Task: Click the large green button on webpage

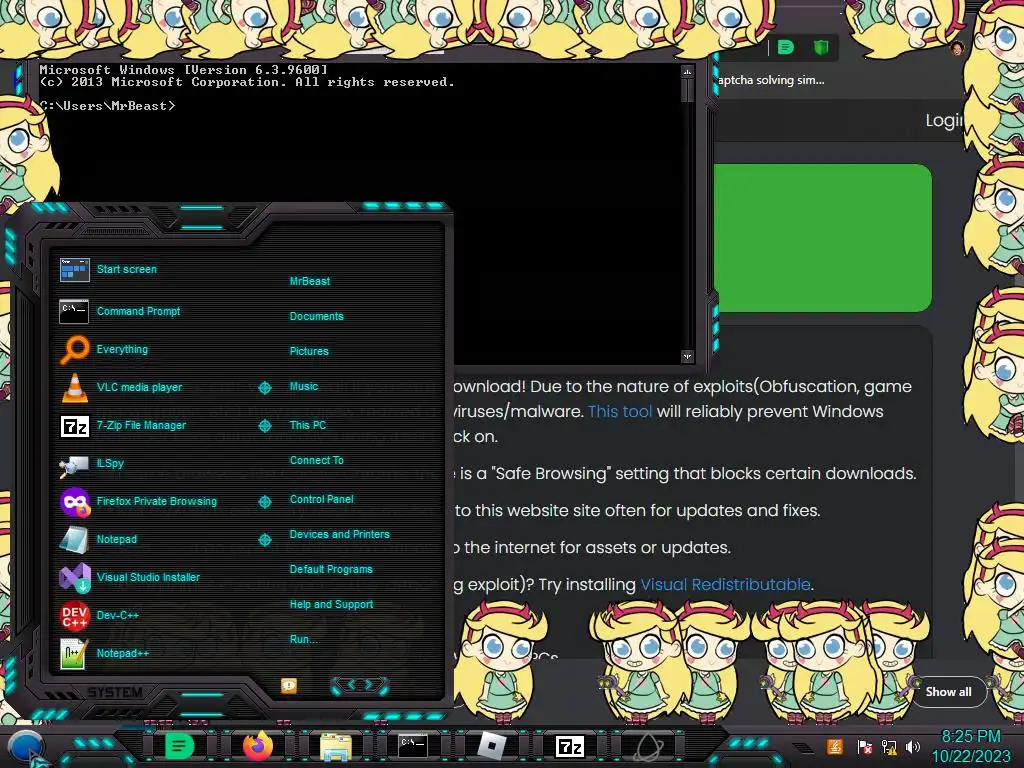Action: [823, 238]
